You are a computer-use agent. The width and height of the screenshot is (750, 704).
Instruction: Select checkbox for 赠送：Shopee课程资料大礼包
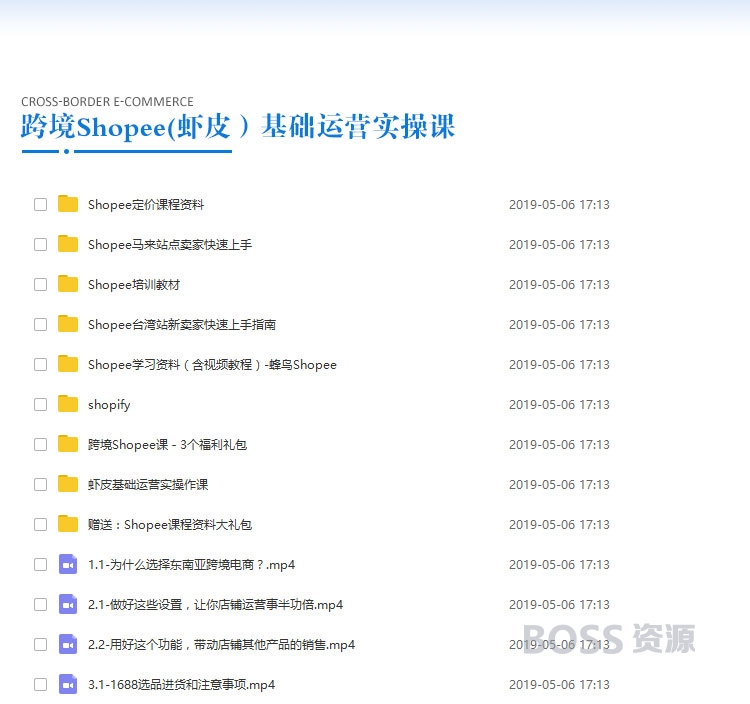point(41,525)
